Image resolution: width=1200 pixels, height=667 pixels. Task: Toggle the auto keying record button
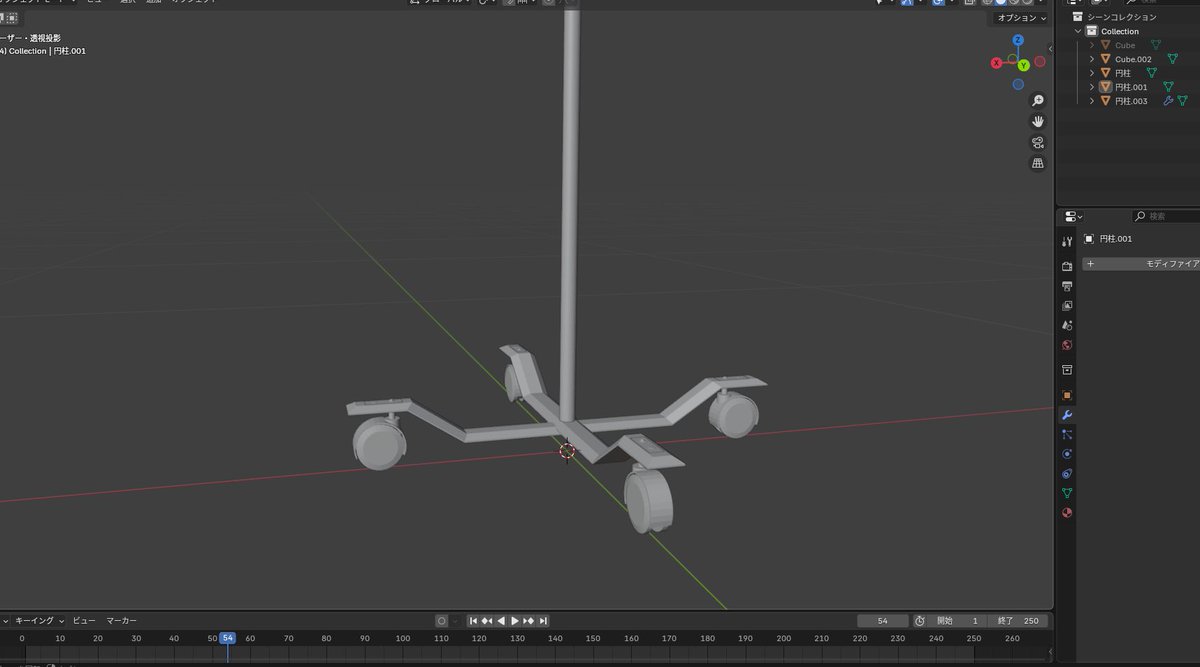click(x=441, y=621)
